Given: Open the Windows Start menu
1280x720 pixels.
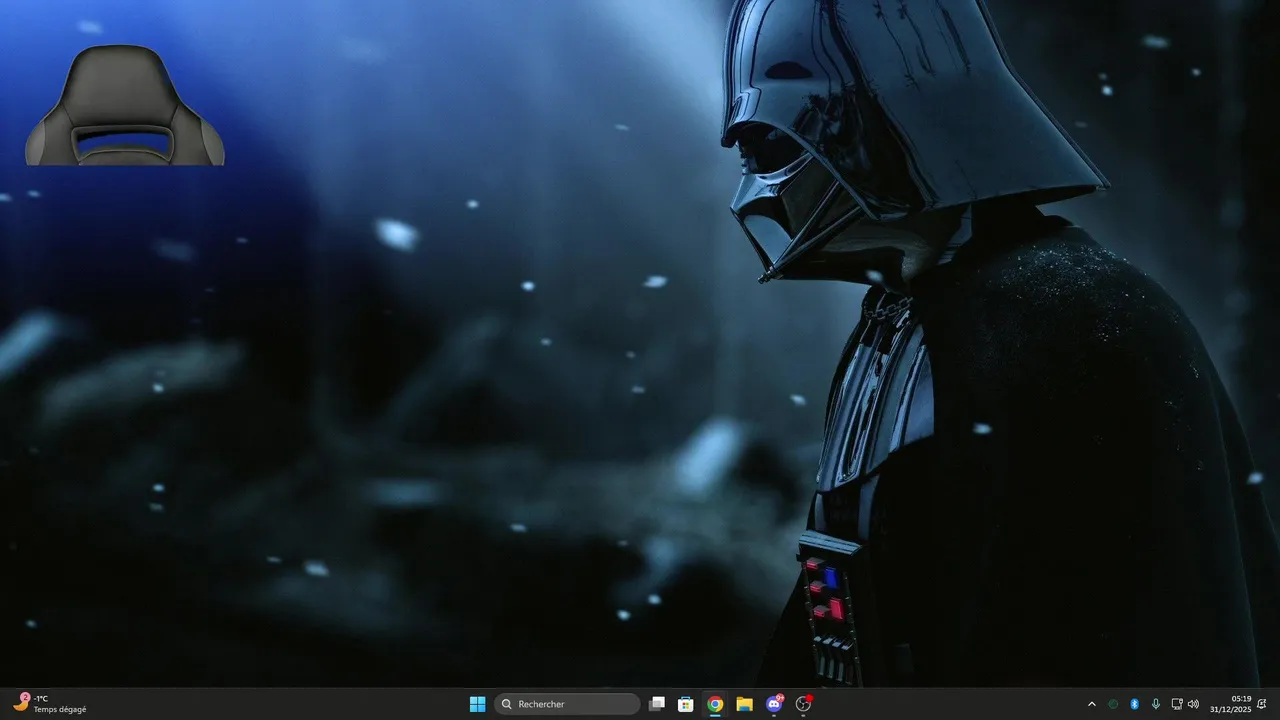Looking at the screenshot, I should [477, 704].
